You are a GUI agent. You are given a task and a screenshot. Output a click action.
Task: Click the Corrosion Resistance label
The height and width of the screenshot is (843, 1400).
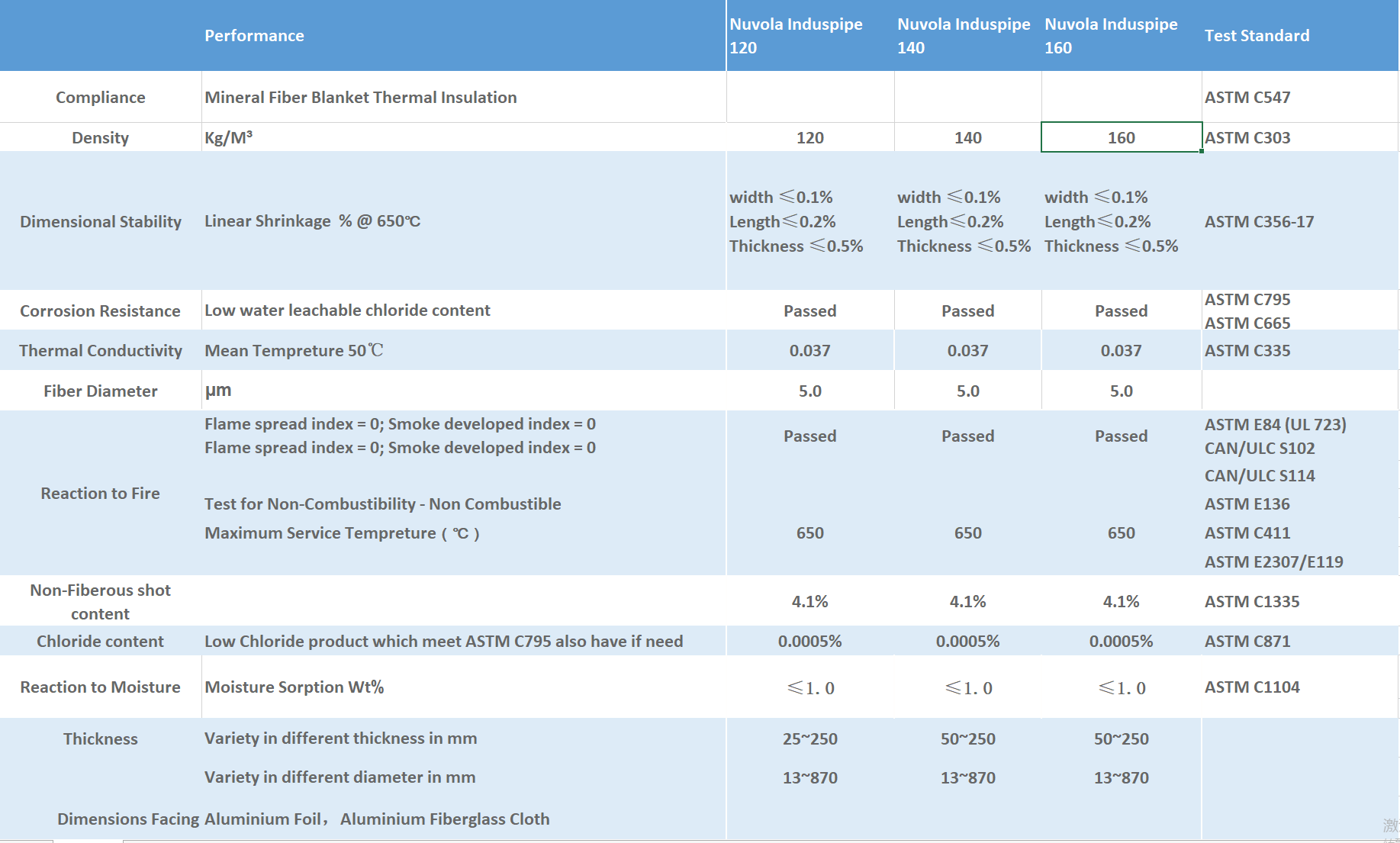pos(100,310)
